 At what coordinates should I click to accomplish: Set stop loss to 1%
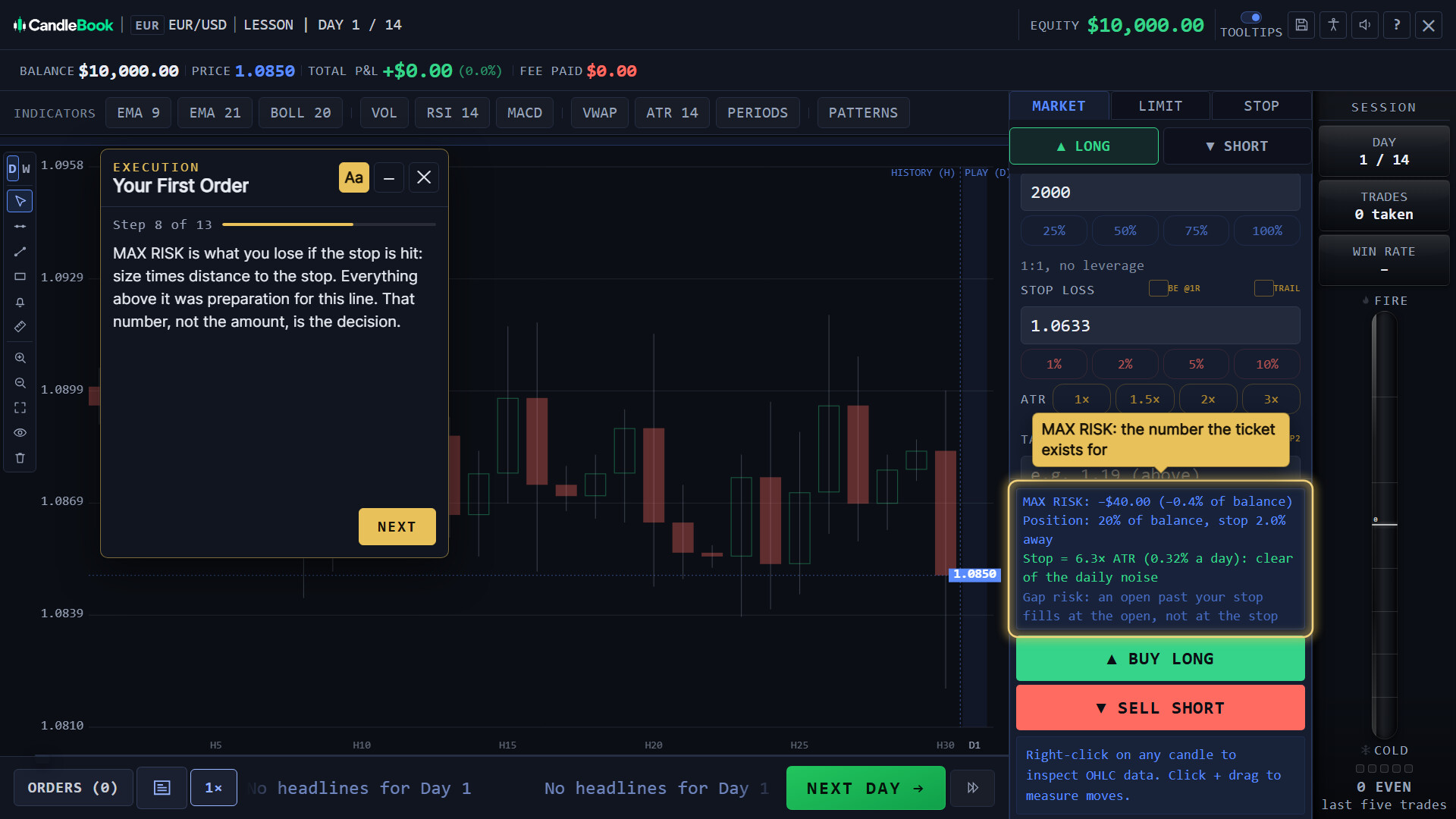pos(1054,364)
